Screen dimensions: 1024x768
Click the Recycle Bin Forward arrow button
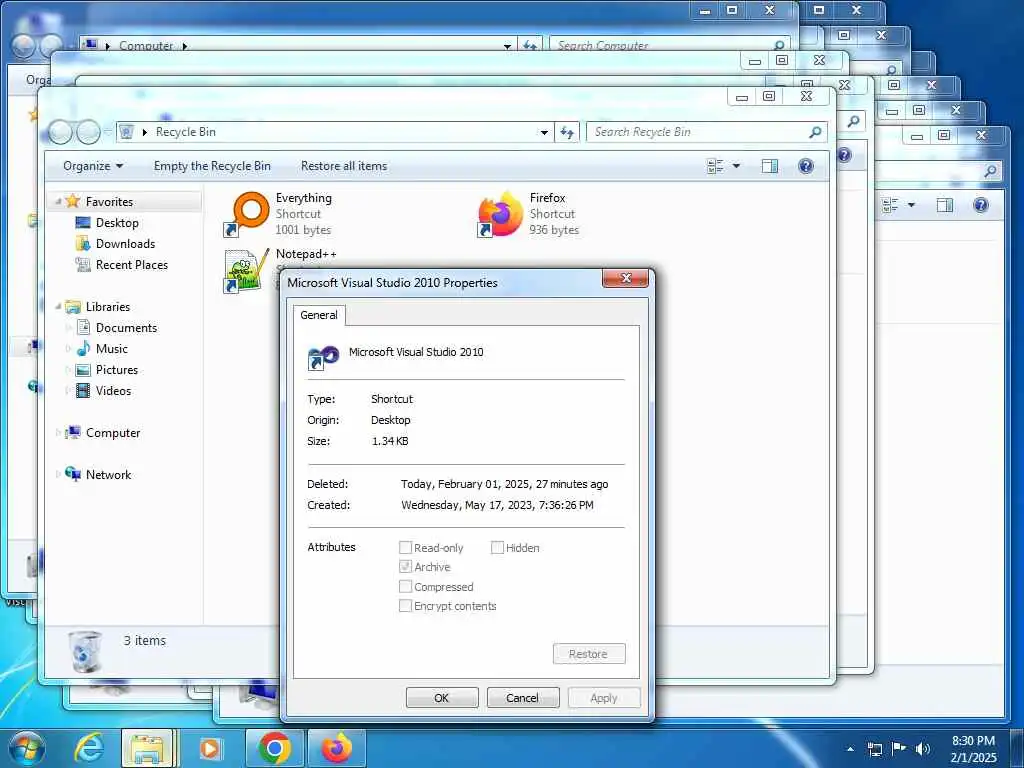tap(88, 132)
